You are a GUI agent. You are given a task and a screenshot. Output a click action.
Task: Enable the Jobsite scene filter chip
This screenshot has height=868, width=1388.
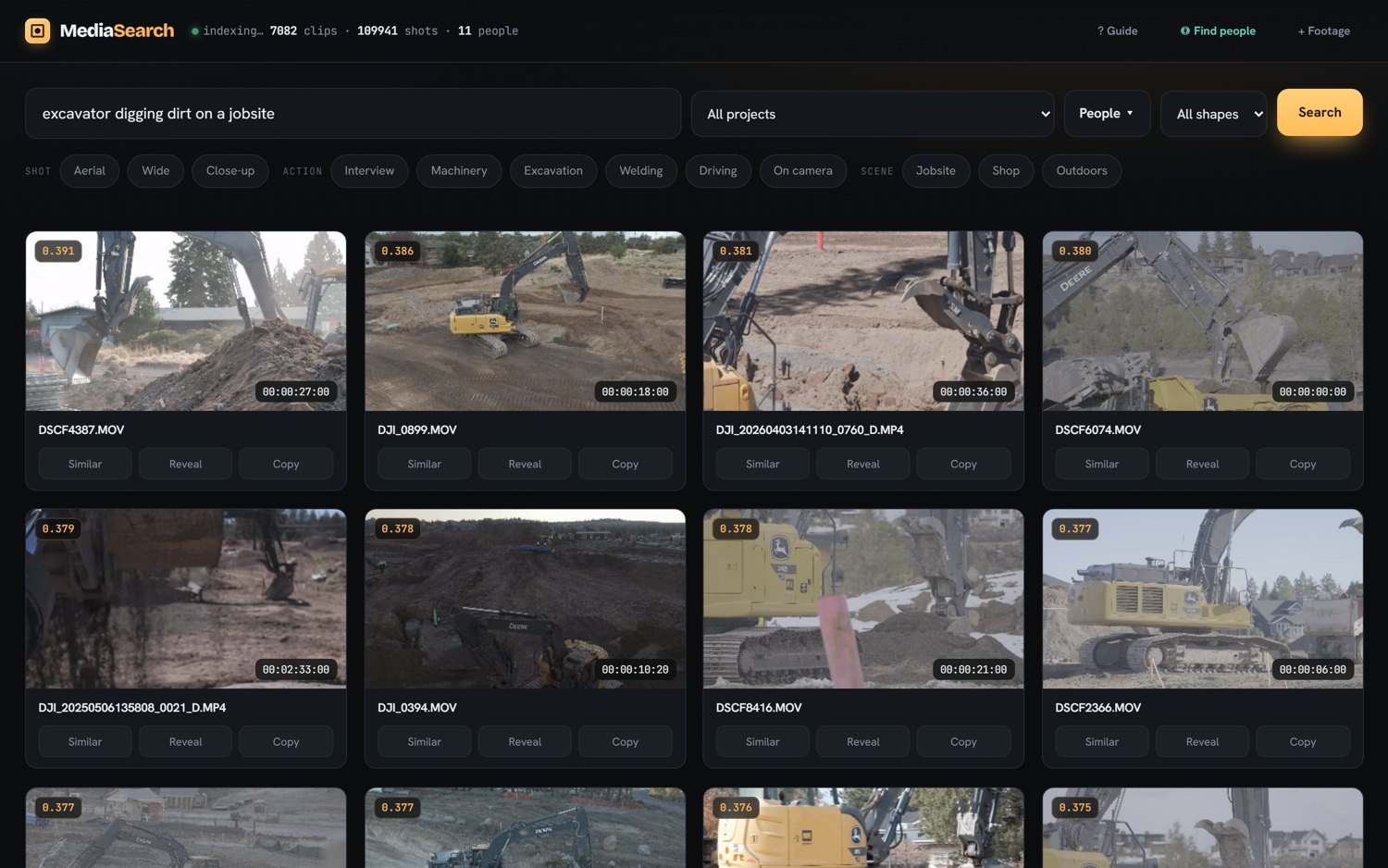tap(936, 171)
